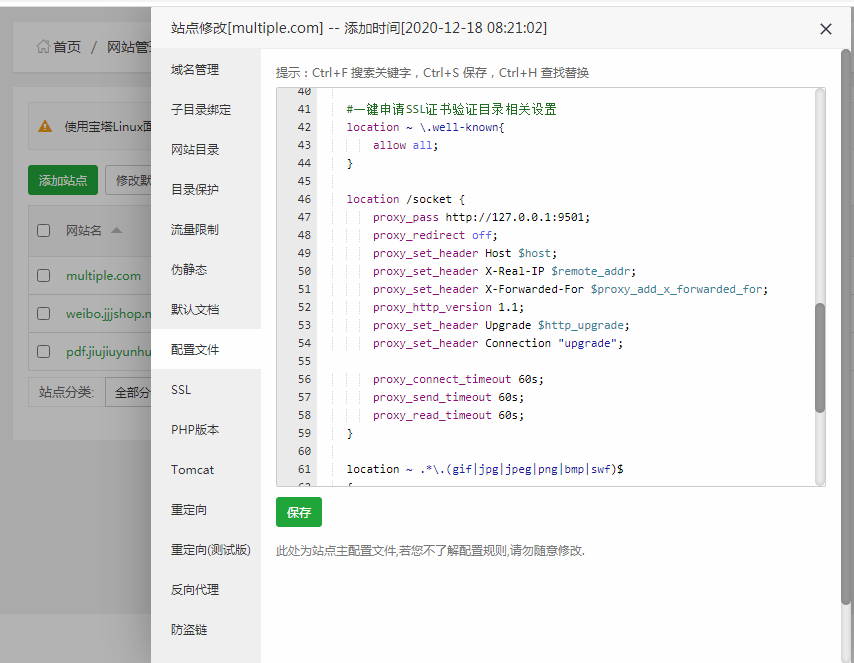Close the site modification dialog
854x663 pixels.
click(x=826, y=29)
